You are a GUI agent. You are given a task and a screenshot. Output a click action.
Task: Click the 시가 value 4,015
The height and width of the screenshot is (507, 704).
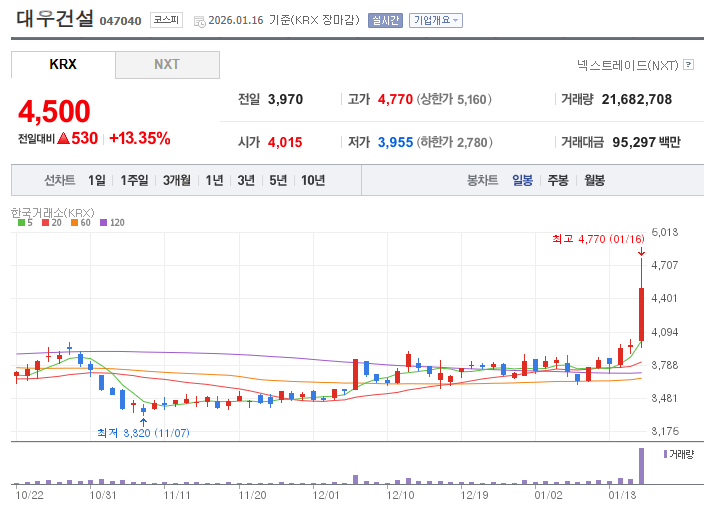285,142
